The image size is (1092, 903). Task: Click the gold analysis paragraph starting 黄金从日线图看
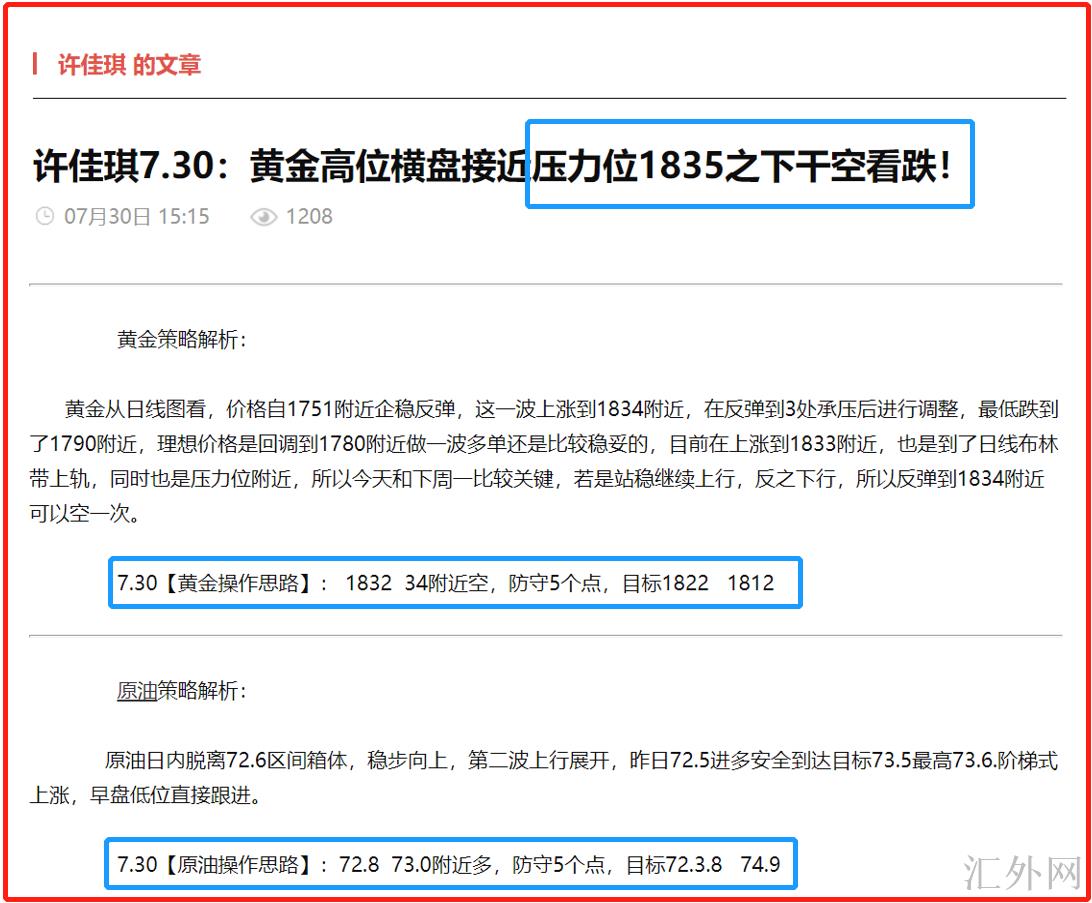click(545, 462)
